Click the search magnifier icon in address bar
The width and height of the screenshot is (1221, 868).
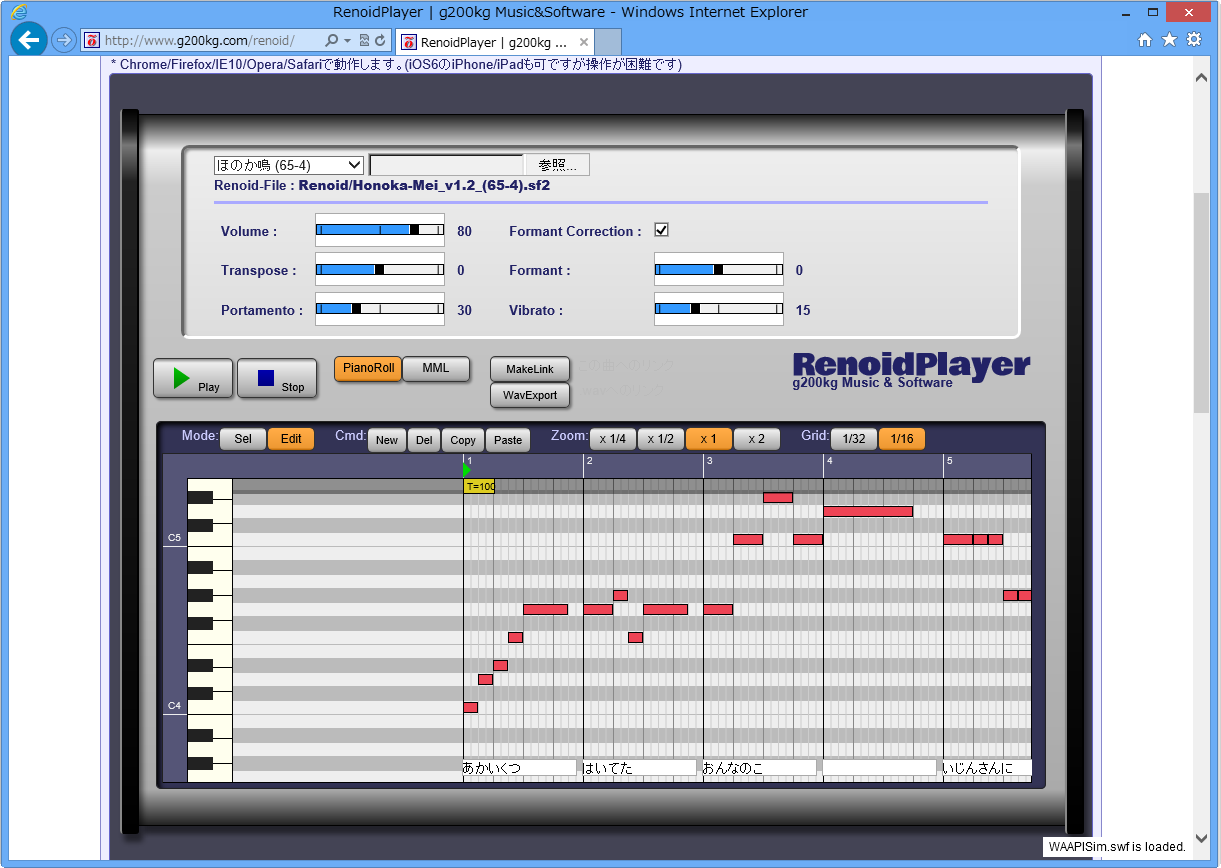pos(332,41)
